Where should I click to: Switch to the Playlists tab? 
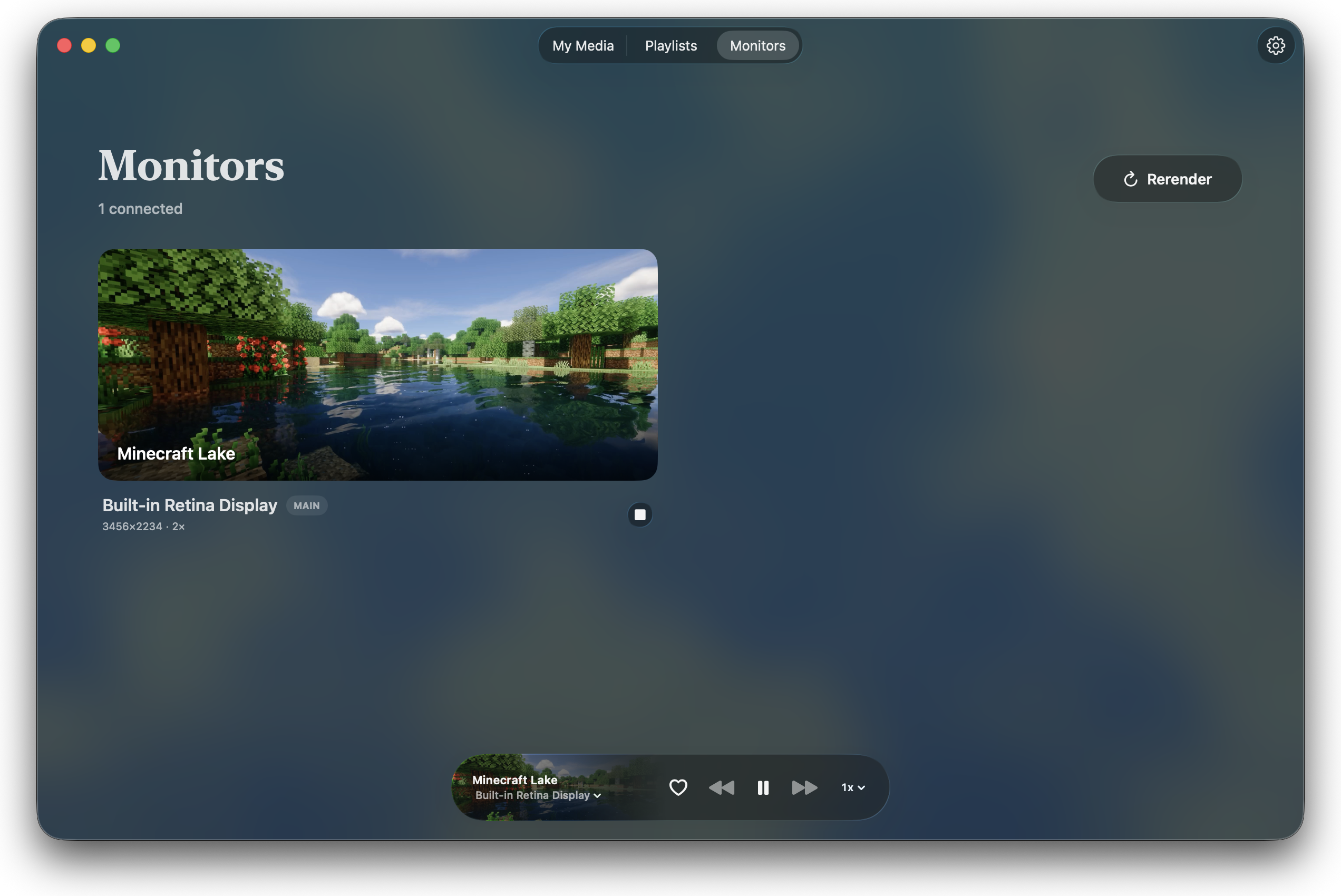click(x=671, y=46)
